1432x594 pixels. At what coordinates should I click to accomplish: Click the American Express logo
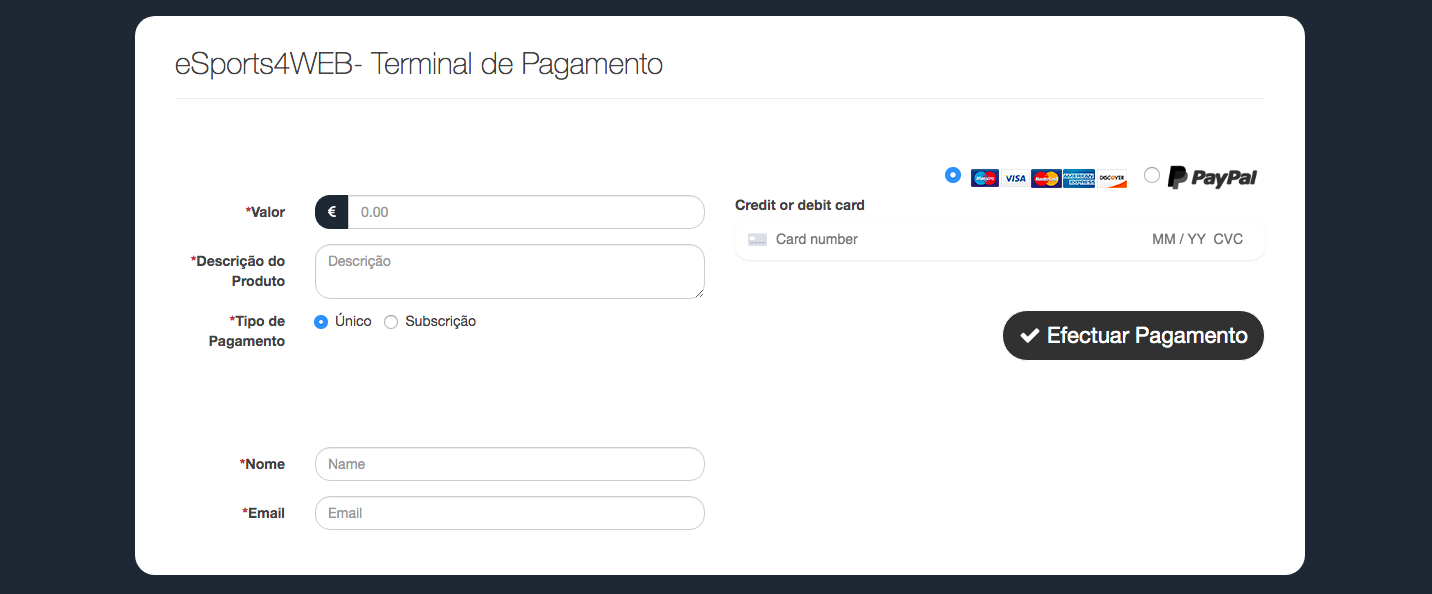pyautogui.click(x=1079, y=178)
